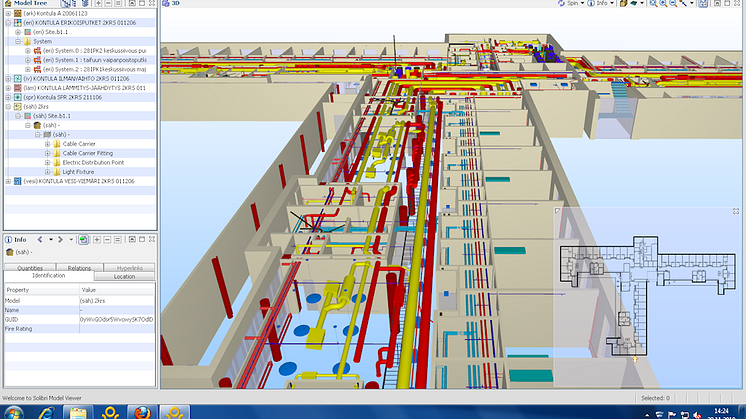Open the Spin mode dropdown arrow
This screenshot has height=419, width=746.
click(582, 3)
